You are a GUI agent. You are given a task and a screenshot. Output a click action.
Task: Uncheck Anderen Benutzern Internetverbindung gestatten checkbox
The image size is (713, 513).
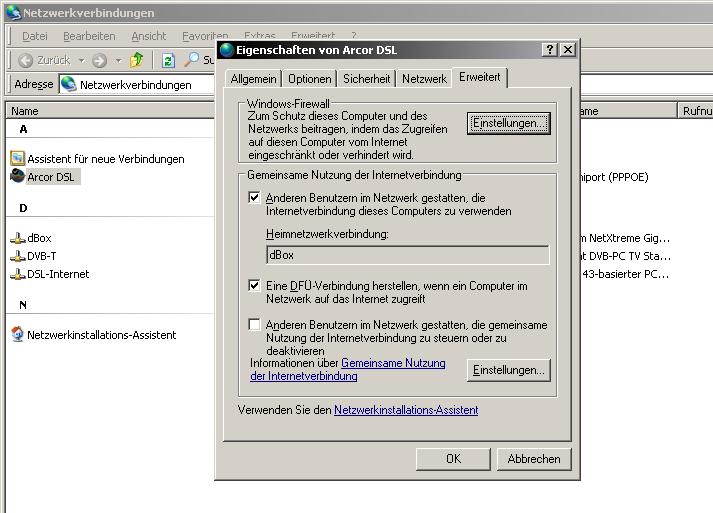[x=255, y=199]
